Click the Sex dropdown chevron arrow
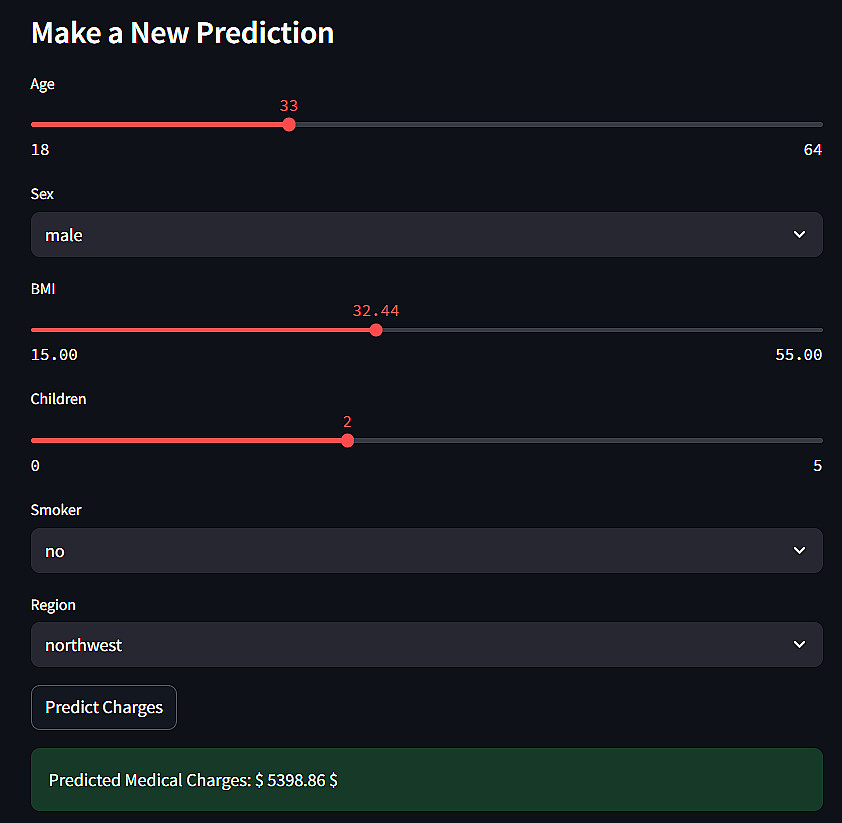842x823 pixels. 799,235
